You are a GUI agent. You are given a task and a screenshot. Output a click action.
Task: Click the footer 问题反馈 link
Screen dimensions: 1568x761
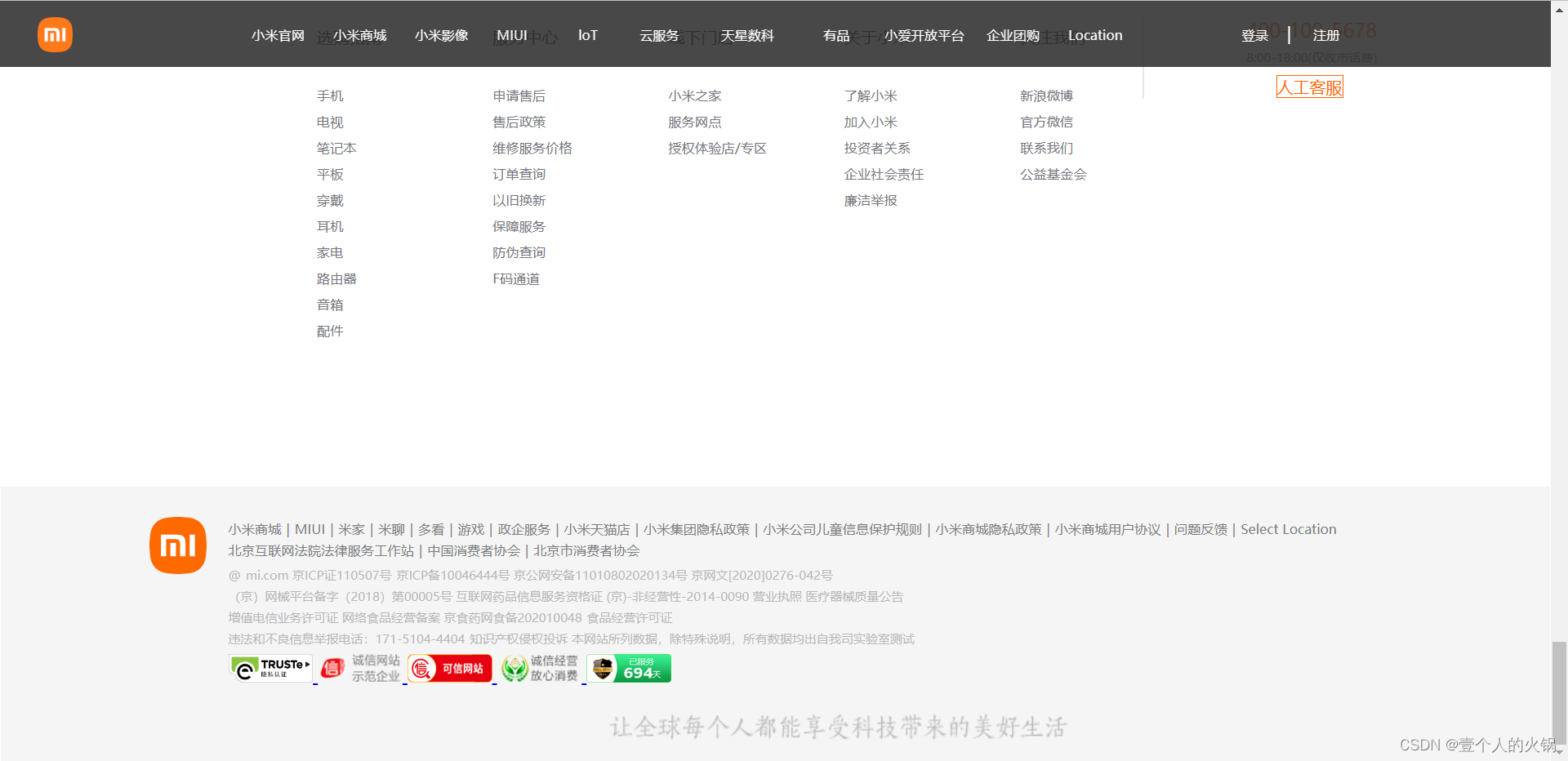[1200, 530]
